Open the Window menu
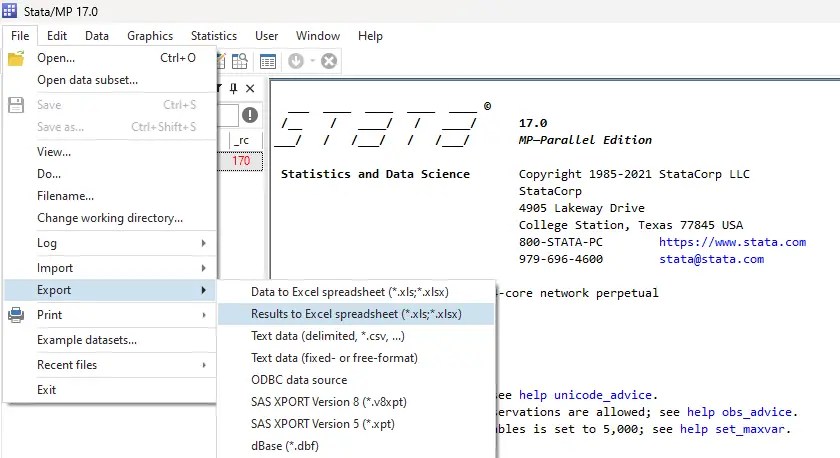The height and width of the screenshot is (458, 840). 318,36
